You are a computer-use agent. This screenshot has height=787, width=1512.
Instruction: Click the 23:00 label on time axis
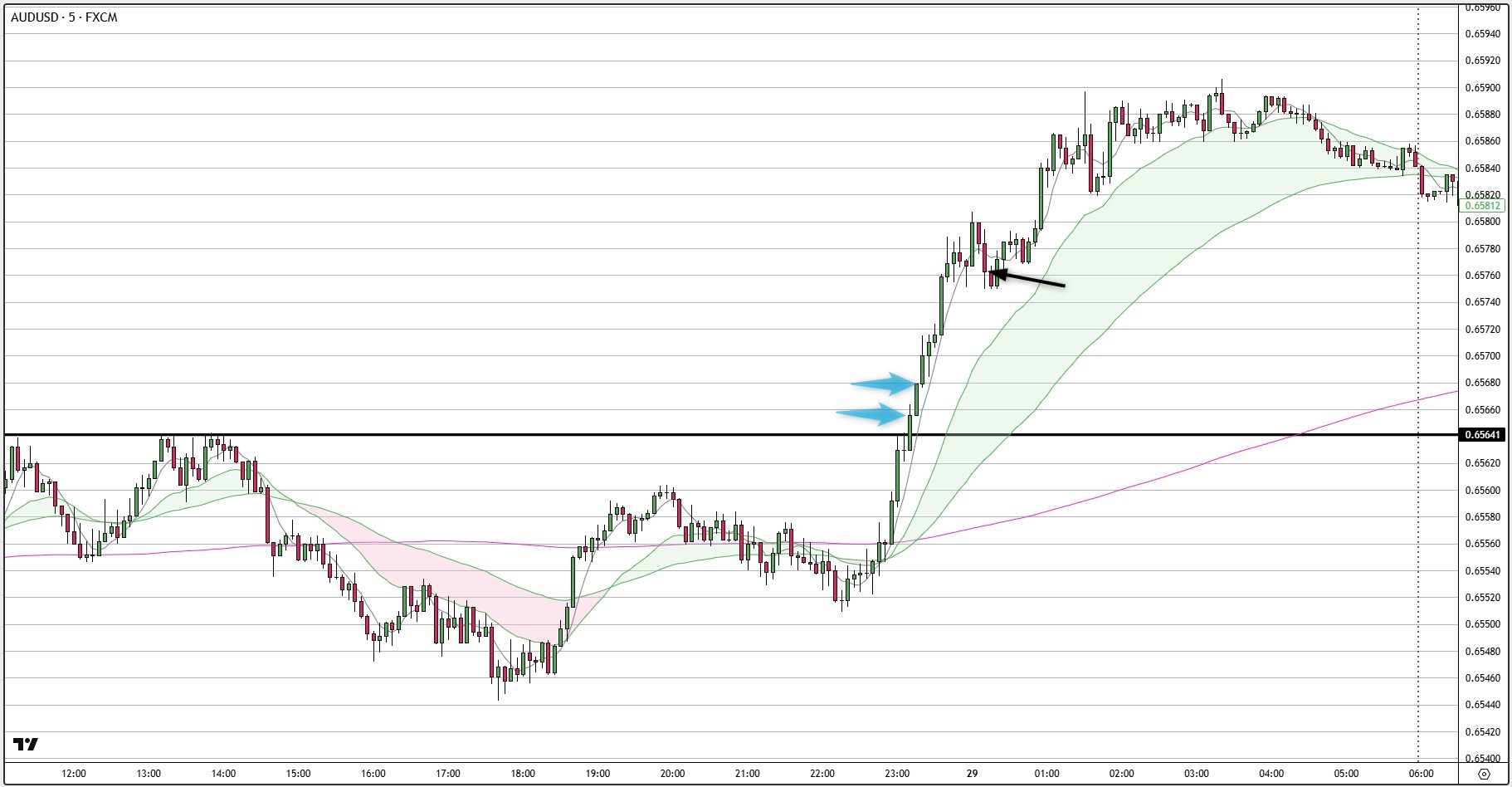[897, 774]
